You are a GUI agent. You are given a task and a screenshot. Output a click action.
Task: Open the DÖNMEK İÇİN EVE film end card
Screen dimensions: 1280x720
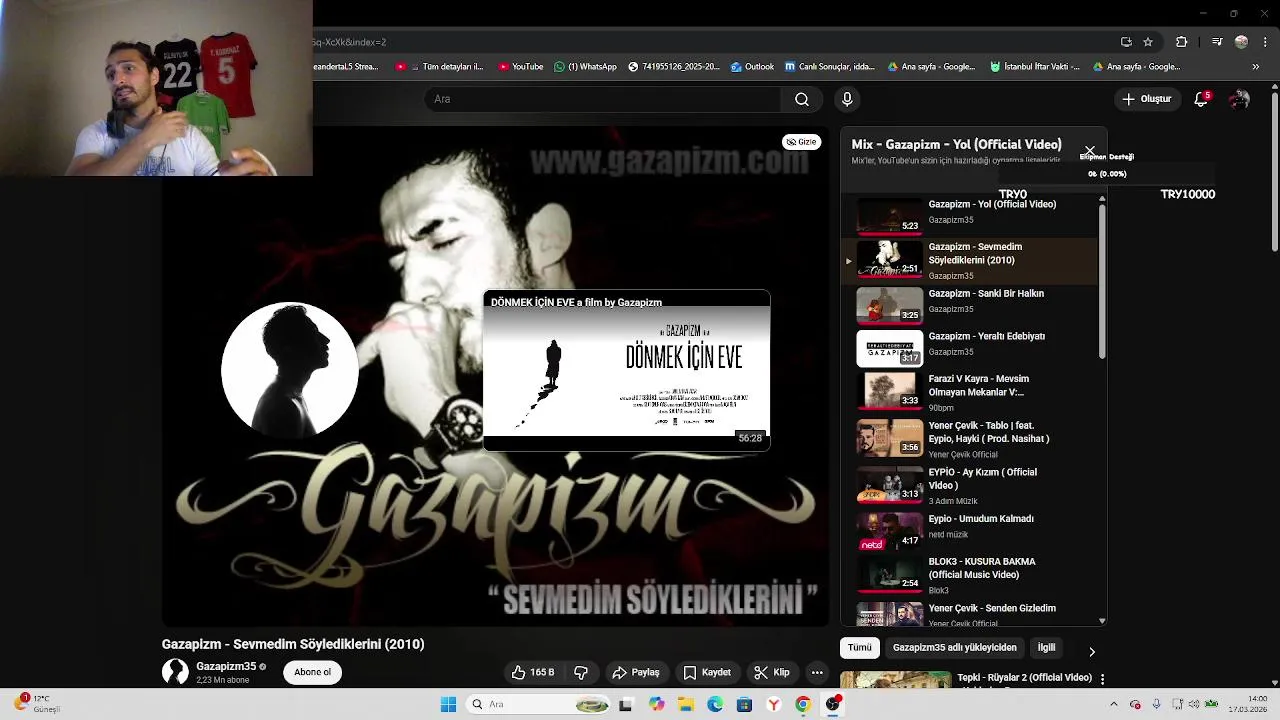tap(627, 370)
